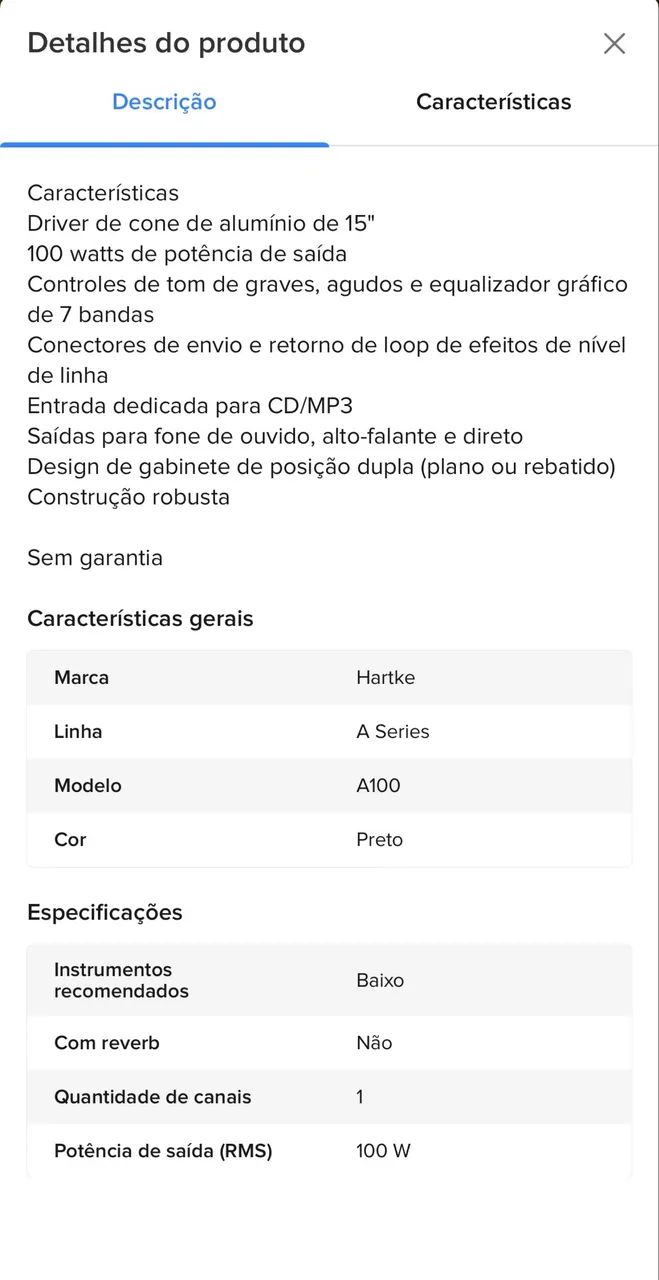Close the Detalhes do produto panel

coord(614,43)
